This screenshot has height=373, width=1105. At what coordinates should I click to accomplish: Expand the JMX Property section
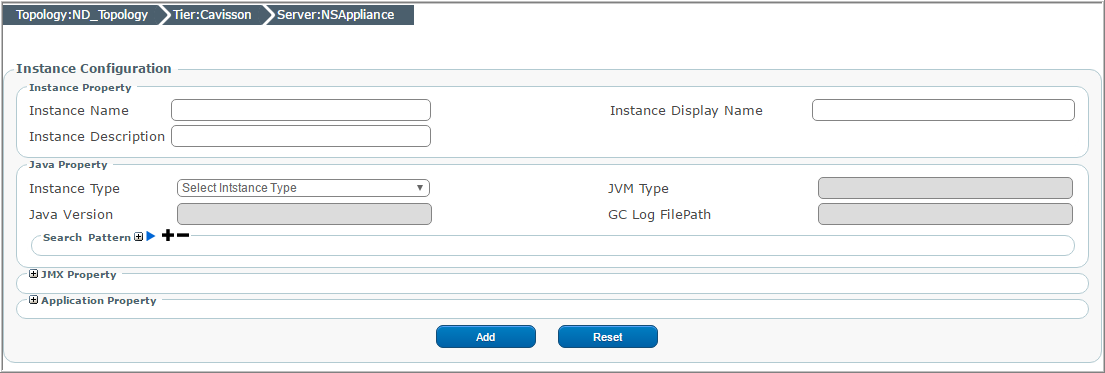click(34, 274)
